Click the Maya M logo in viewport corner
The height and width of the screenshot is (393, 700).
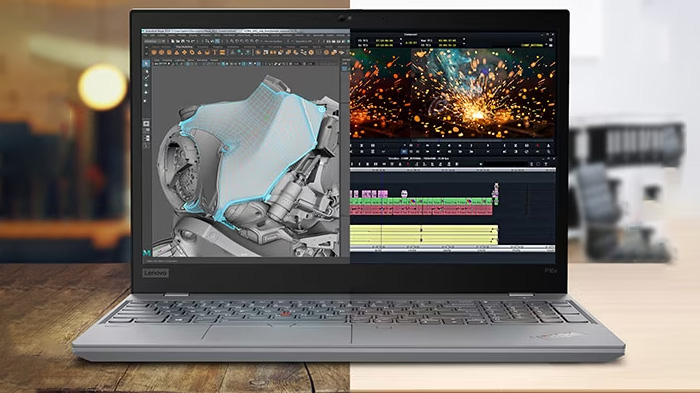pos(146,253)
